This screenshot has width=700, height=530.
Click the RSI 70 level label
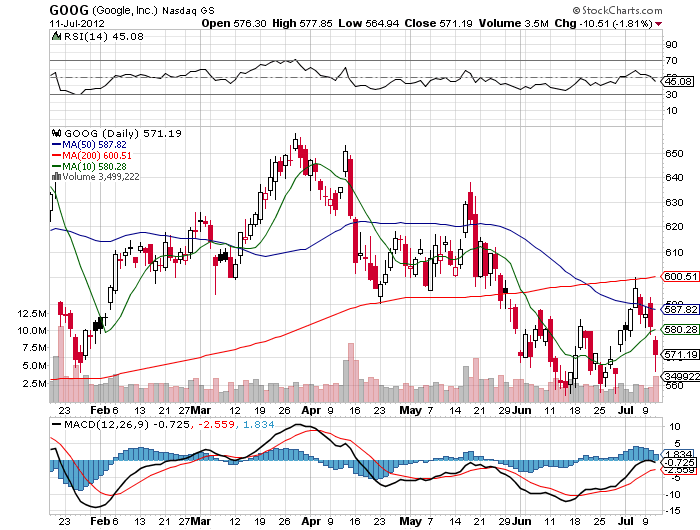[x=671, y=61]
